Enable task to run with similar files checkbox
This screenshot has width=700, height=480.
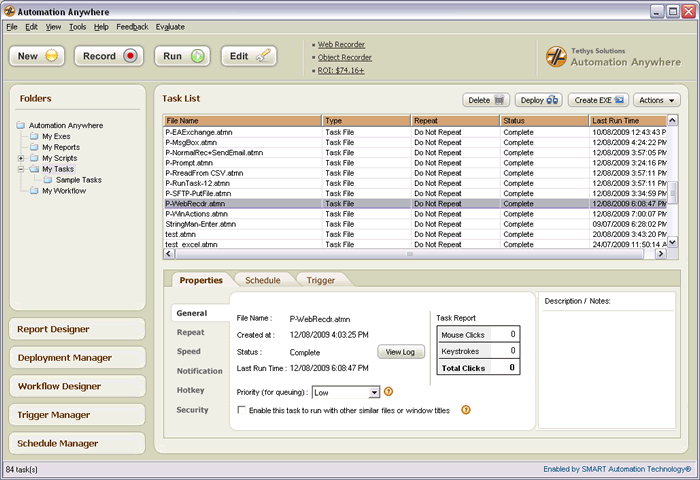(242, 410)
